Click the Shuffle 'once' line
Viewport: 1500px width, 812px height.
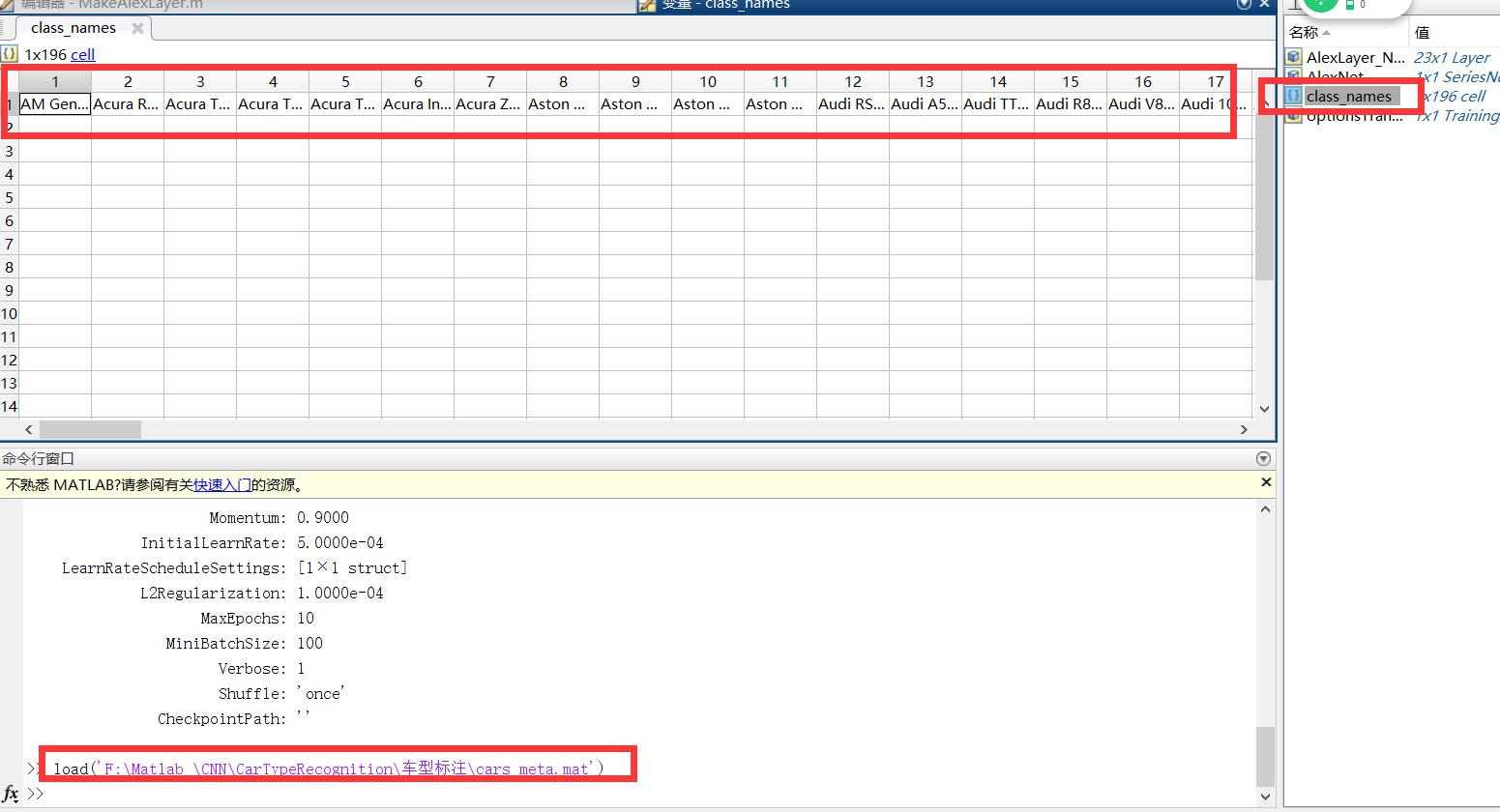click(281, 694)
